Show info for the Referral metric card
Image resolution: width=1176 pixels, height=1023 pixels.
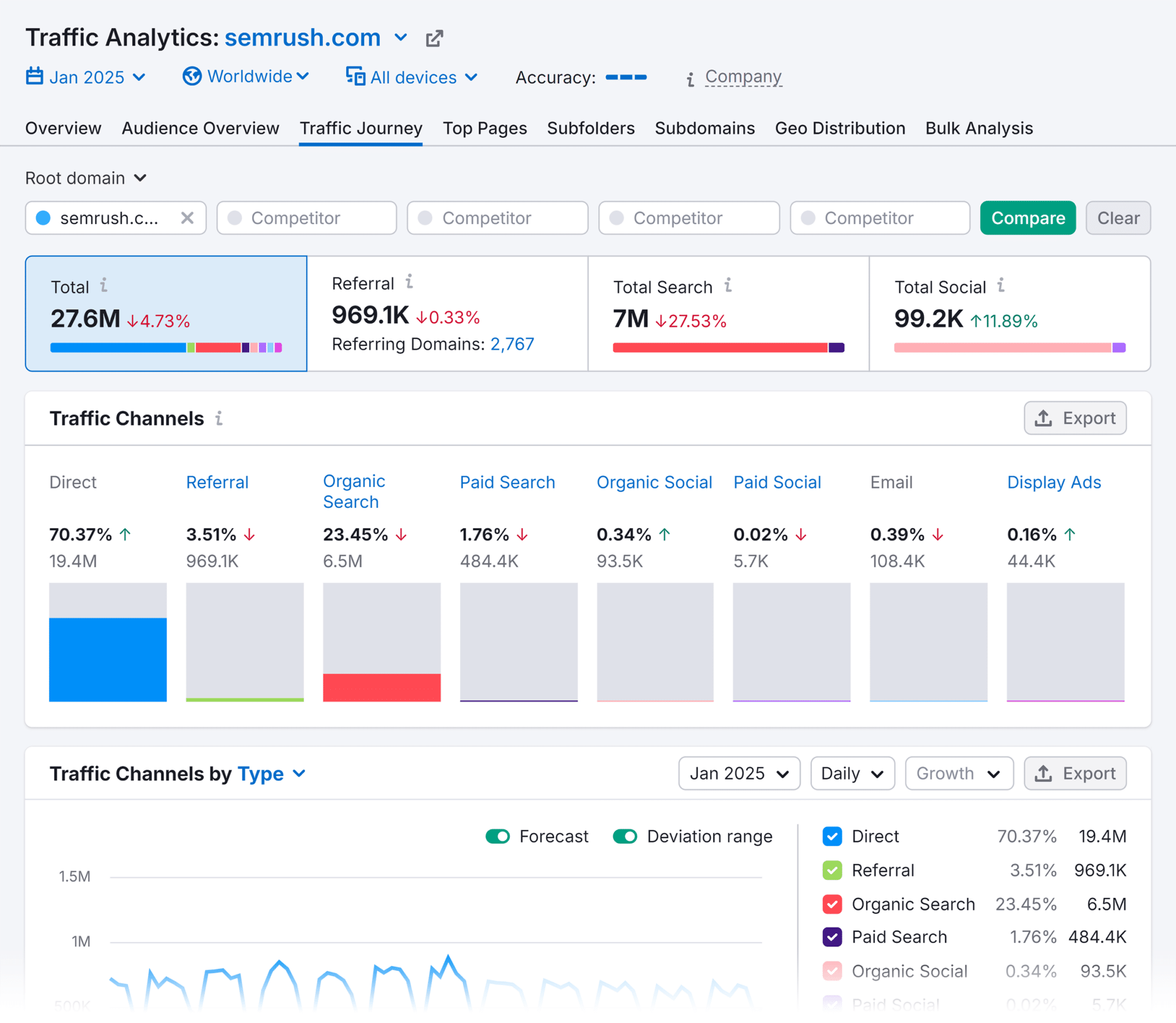(409, 281)
